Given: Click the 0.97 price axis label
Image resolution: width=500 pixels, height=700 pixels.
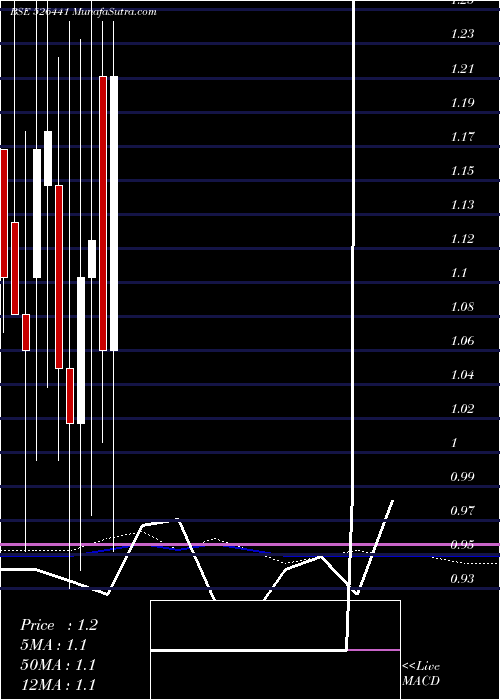Looking at the screenshot, I should pyautogui.click(x=462, y=510).
